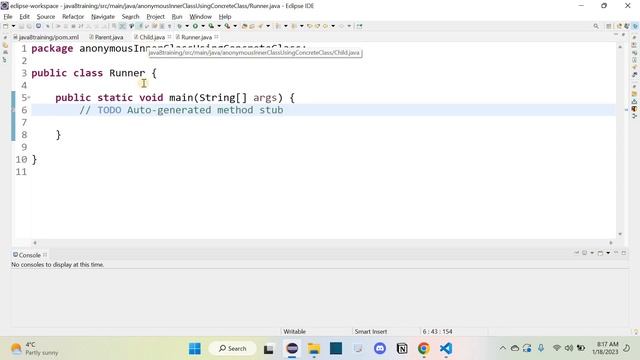The image size is (640, 360).
Task: Click the editor horizontal scrollbar right arrow
Action: click(x=611, y=243)
